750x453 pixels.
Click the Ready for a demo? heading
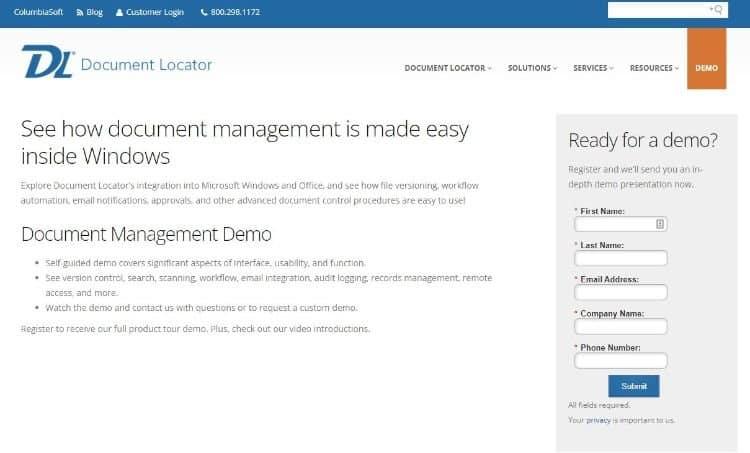[643, 140]
